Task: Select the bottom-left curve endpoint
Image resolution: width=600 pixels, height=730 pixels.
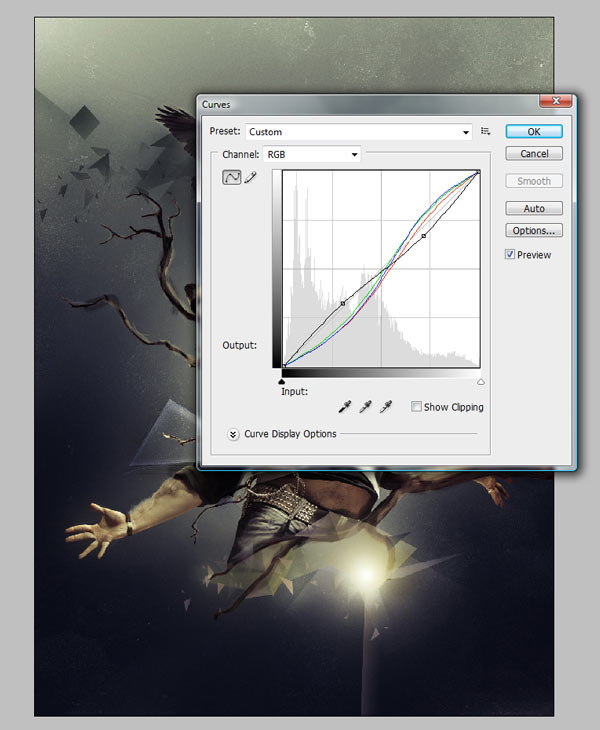Action: (x=284, y=366)
